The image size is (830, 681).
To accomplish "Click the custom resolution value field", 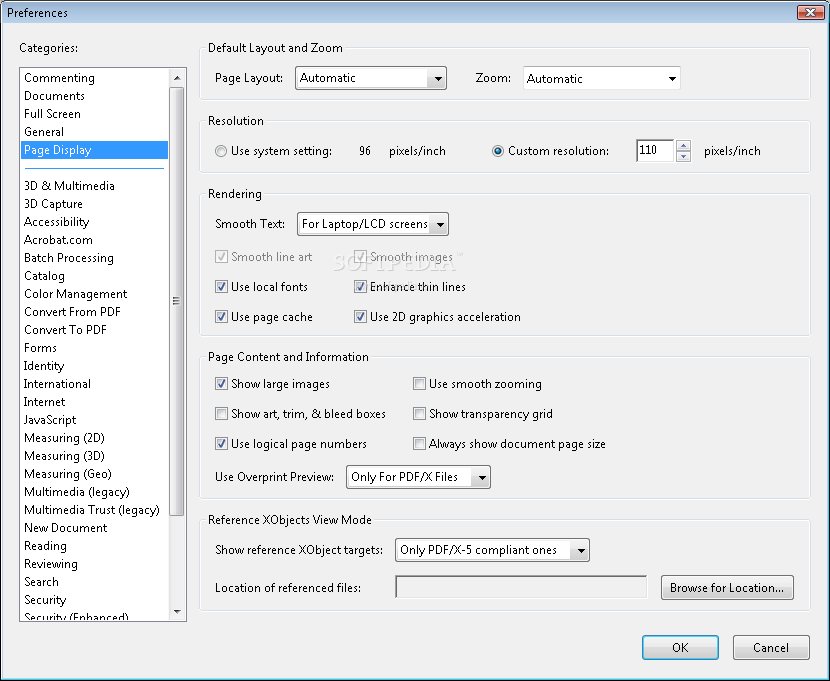I will pyautogui.click(x=655, y=151).
